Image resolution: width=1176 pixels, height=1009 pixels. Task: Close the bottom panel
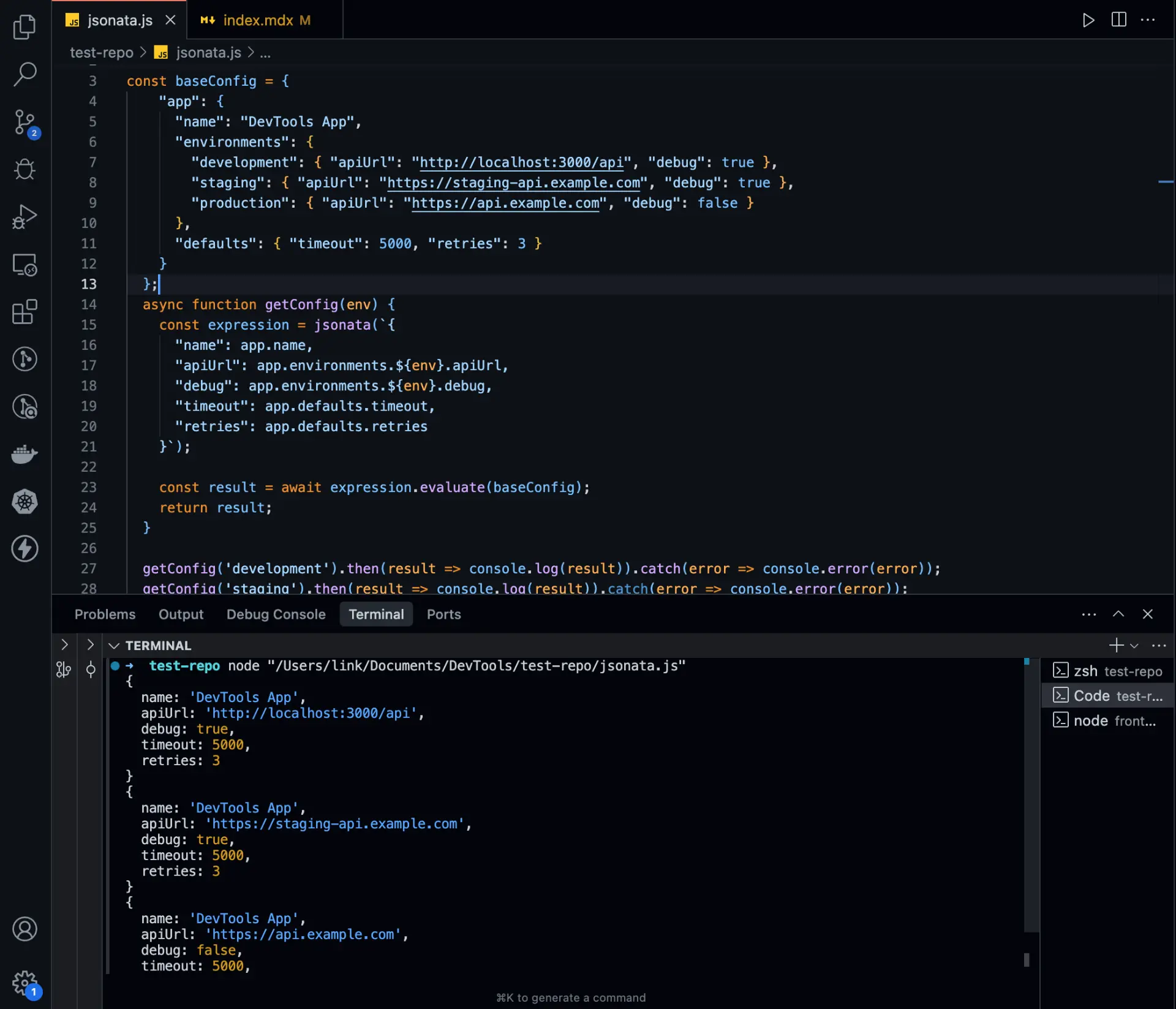coord(1147,614)
